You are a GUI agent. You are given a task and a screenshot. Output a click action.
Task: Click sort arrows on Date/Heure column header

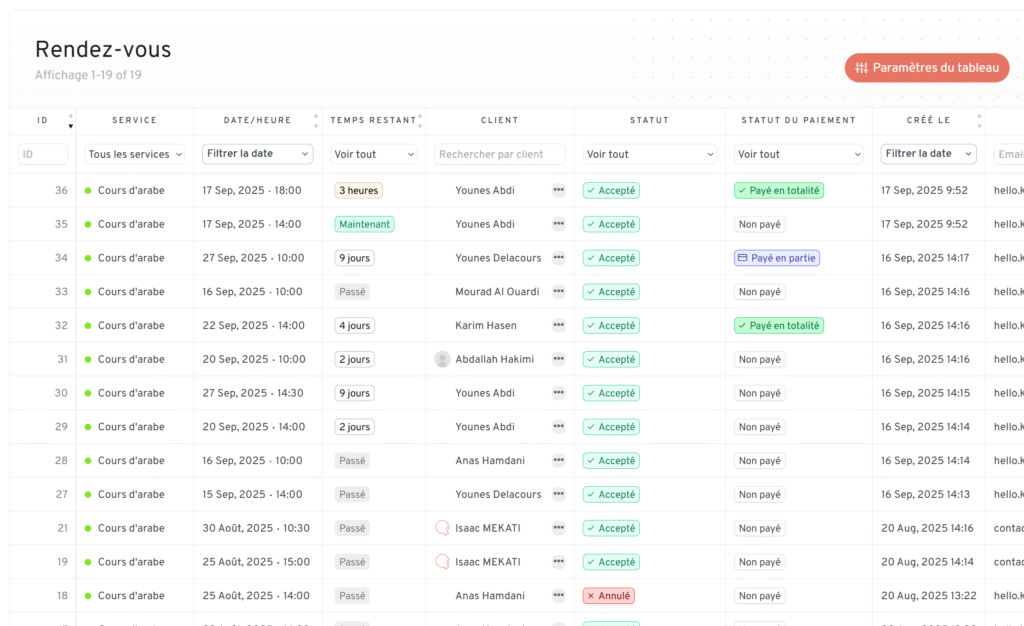tap(316, 120)
